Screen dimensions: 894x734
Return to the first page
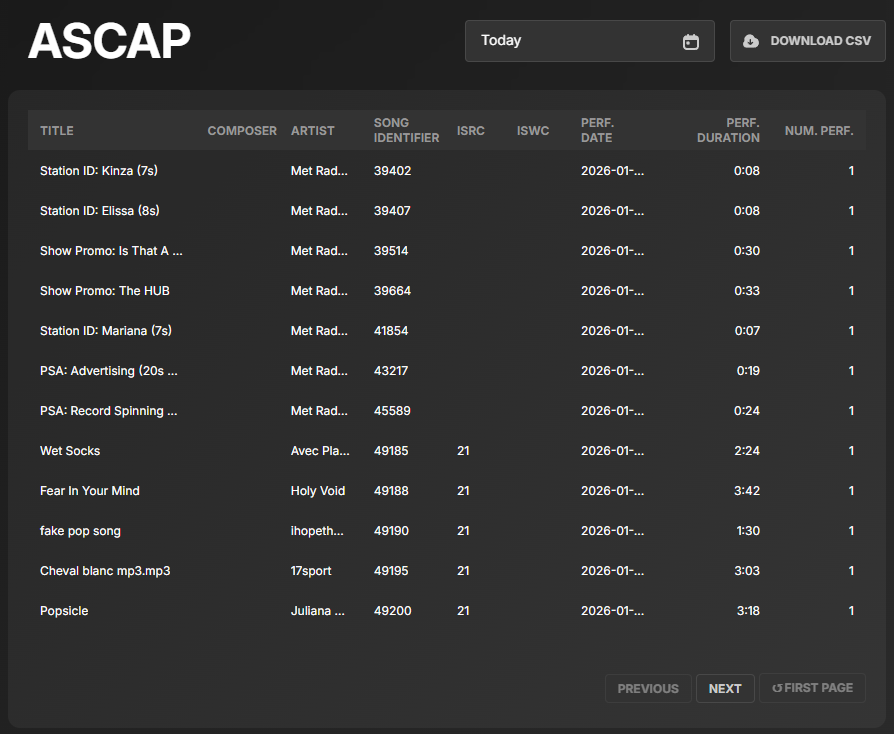(812, 688)
